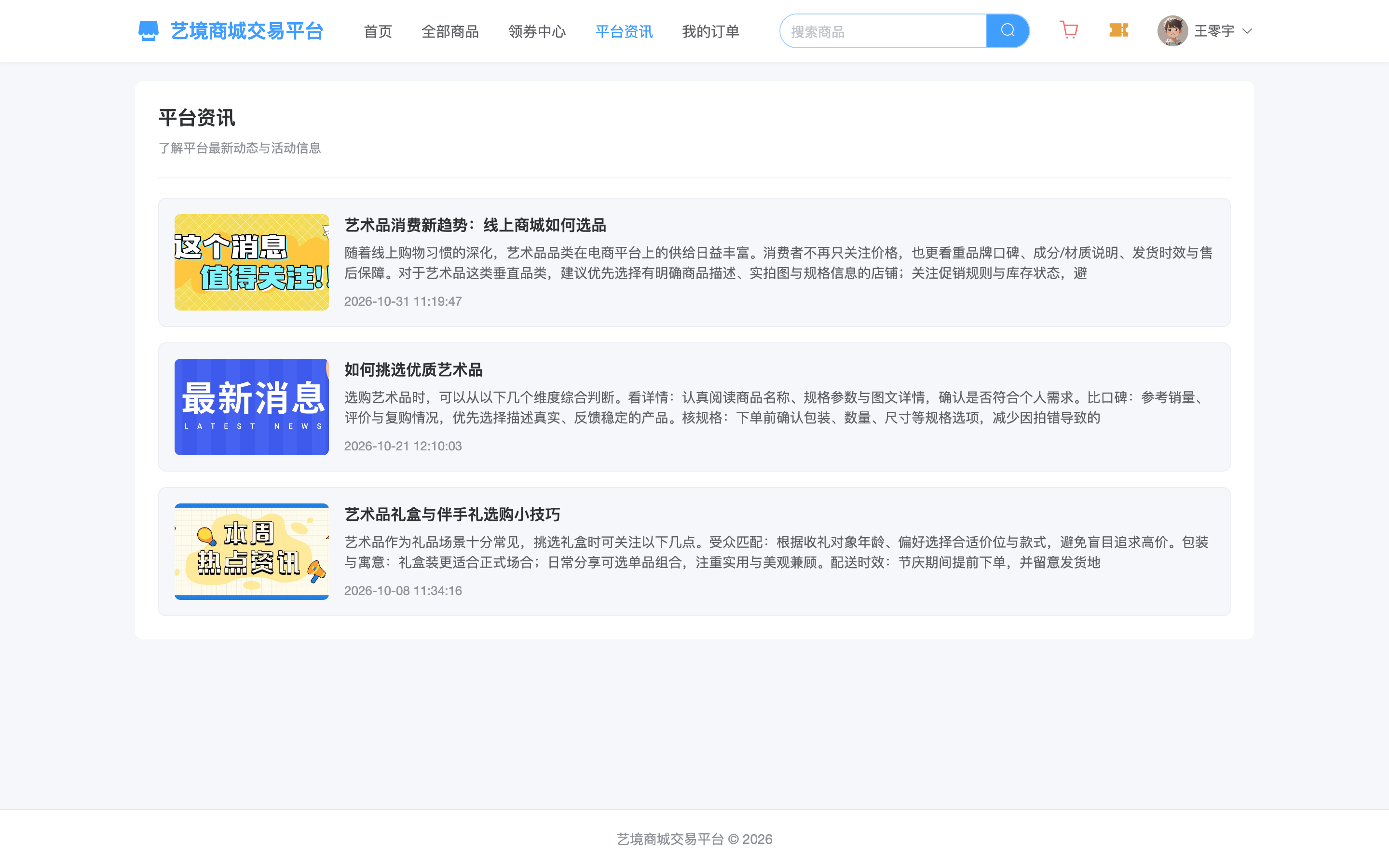The width and height of the screenshot is (1389, 868).
Task: Click subtitle 了解平台最新动态与活动信息
Action: [240, 148]
